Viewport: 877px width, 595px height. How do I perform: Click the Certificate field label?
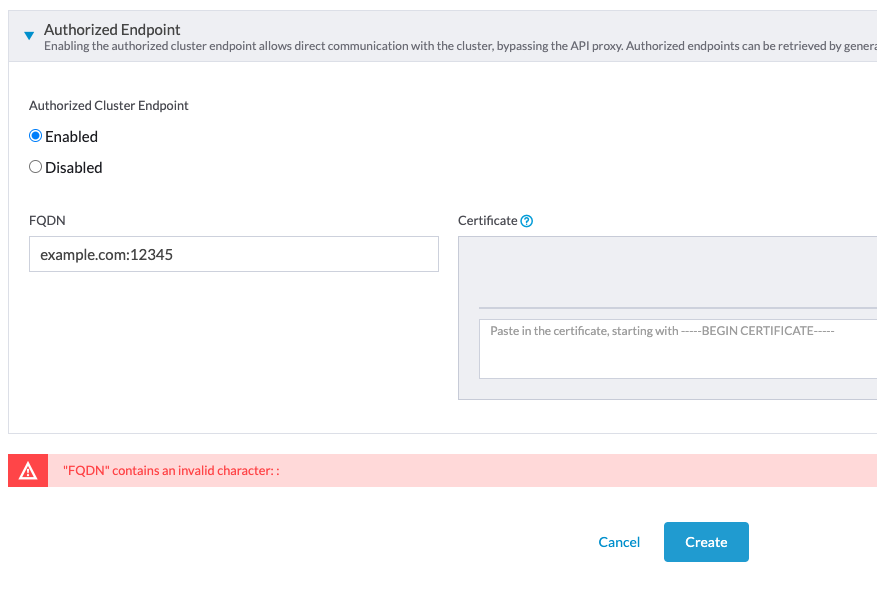[x=489, y=220]
